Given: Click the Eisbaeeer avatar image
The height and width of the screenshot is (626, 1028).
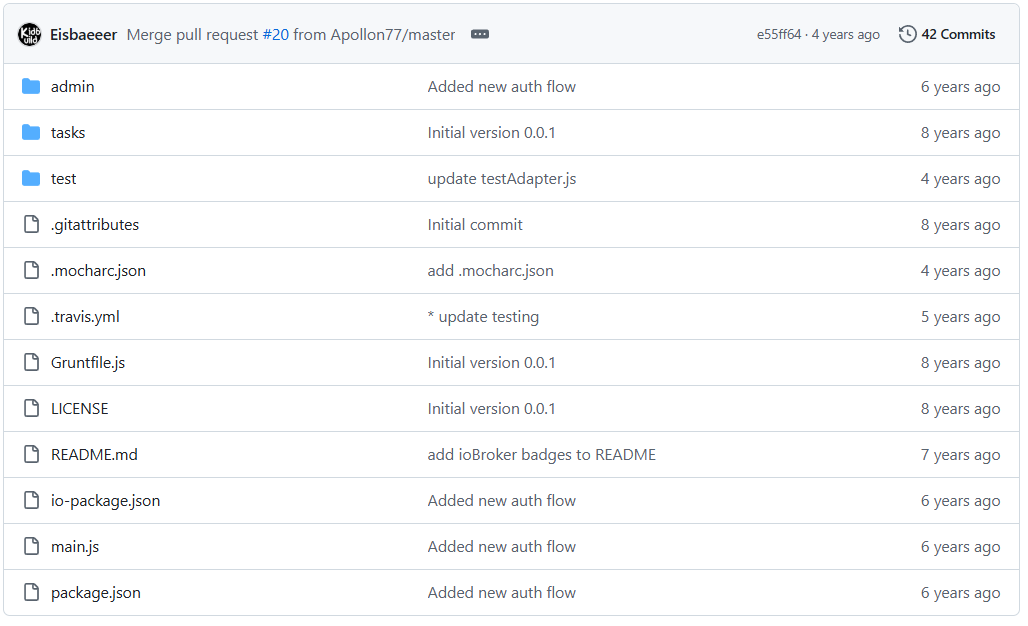Looking at the screenshot, I should pos(30,35).
